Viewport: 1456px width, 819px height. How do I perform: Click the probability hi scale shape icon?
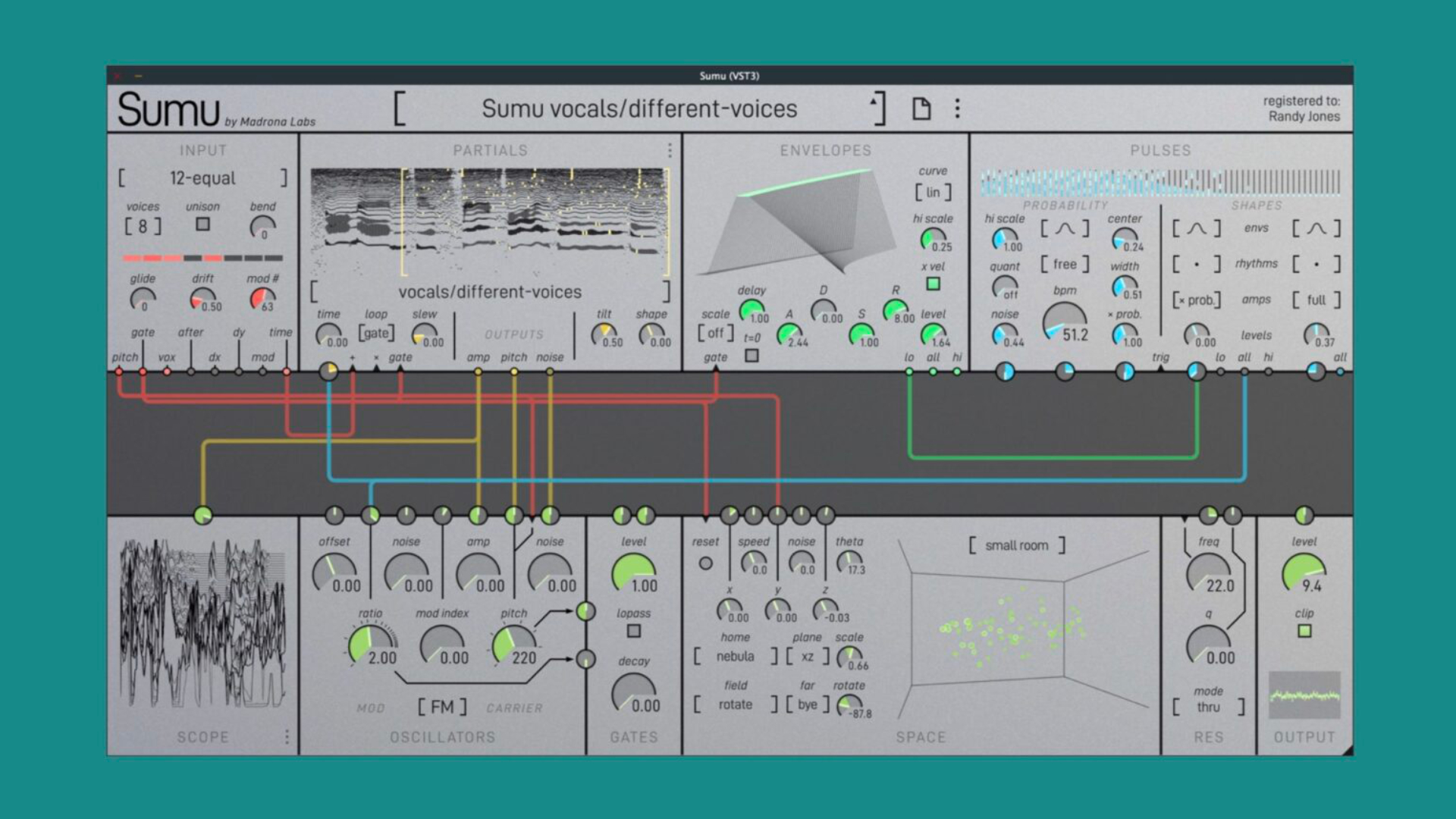1065,228
